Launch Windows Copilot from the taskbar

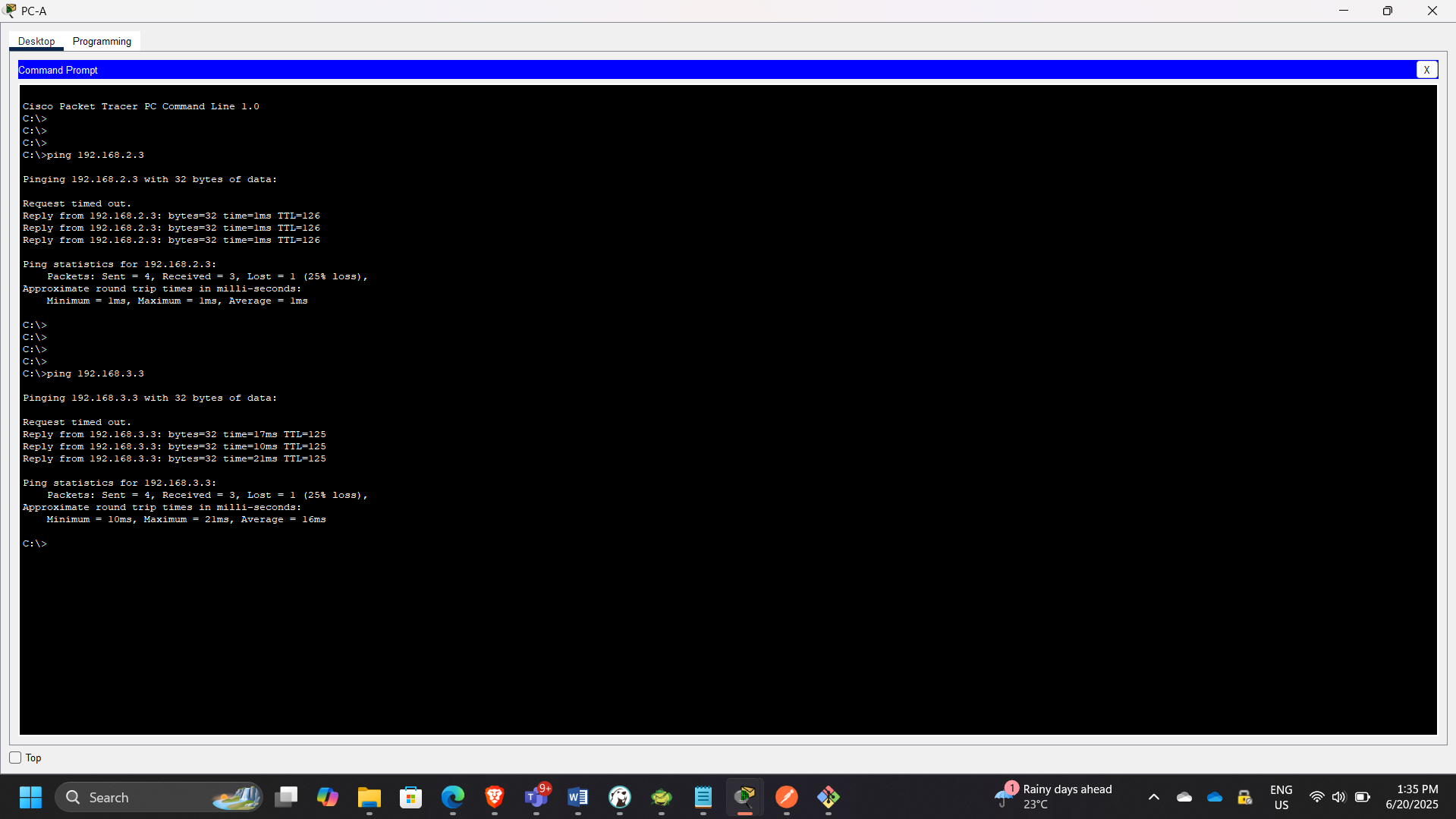tap(327, 797)
